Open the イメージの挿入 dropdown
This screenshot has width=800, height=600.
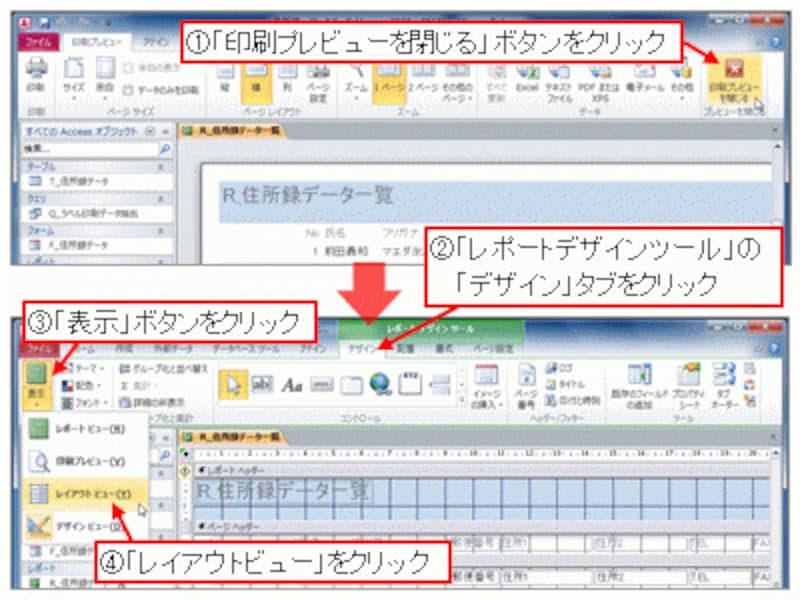click(487, 387)
